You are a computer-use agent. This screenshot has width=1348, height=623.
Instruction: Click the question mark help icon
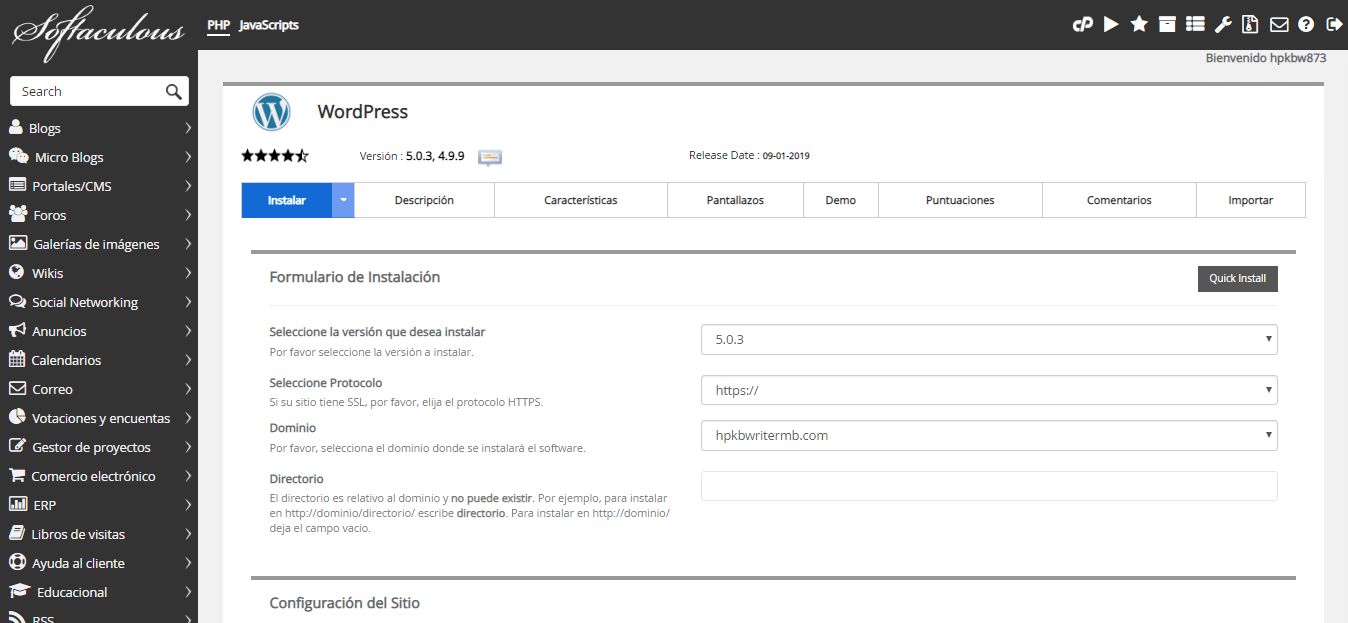click(1306, 24)
